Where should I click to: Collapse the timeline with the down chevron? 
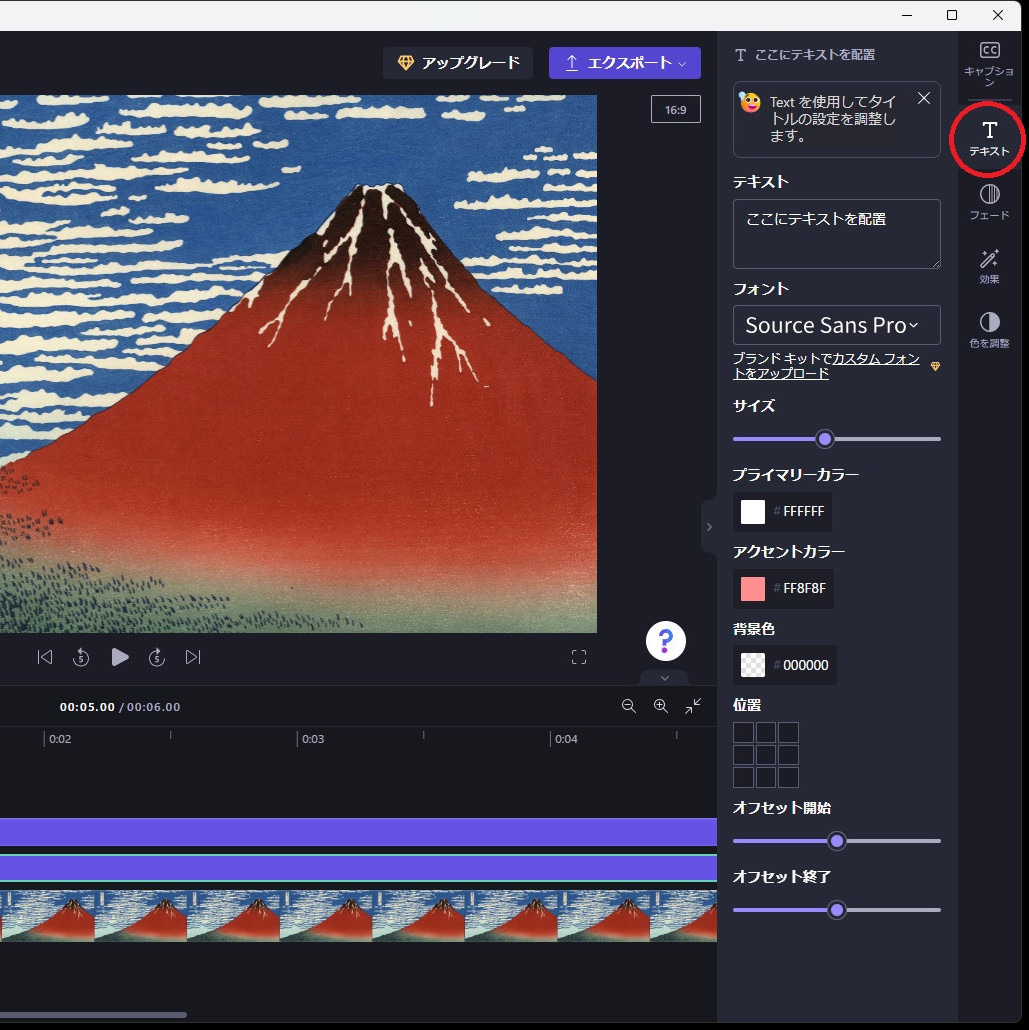[665, 678]
